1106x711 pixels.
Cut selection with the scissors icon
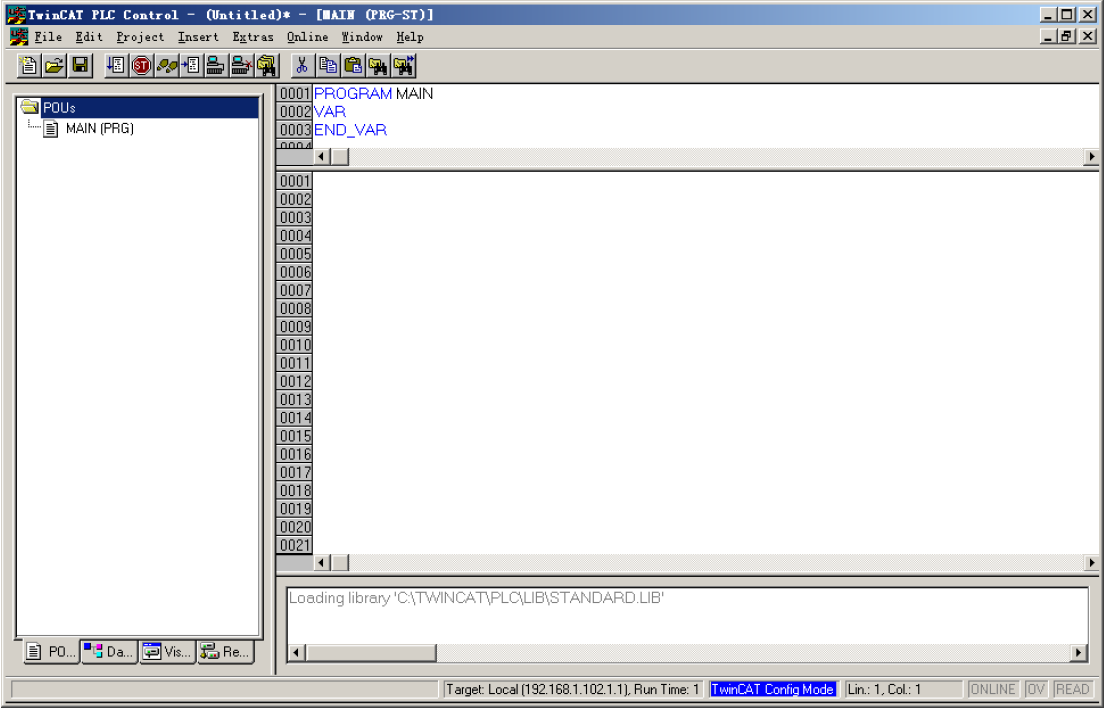[x=302, y=66]
